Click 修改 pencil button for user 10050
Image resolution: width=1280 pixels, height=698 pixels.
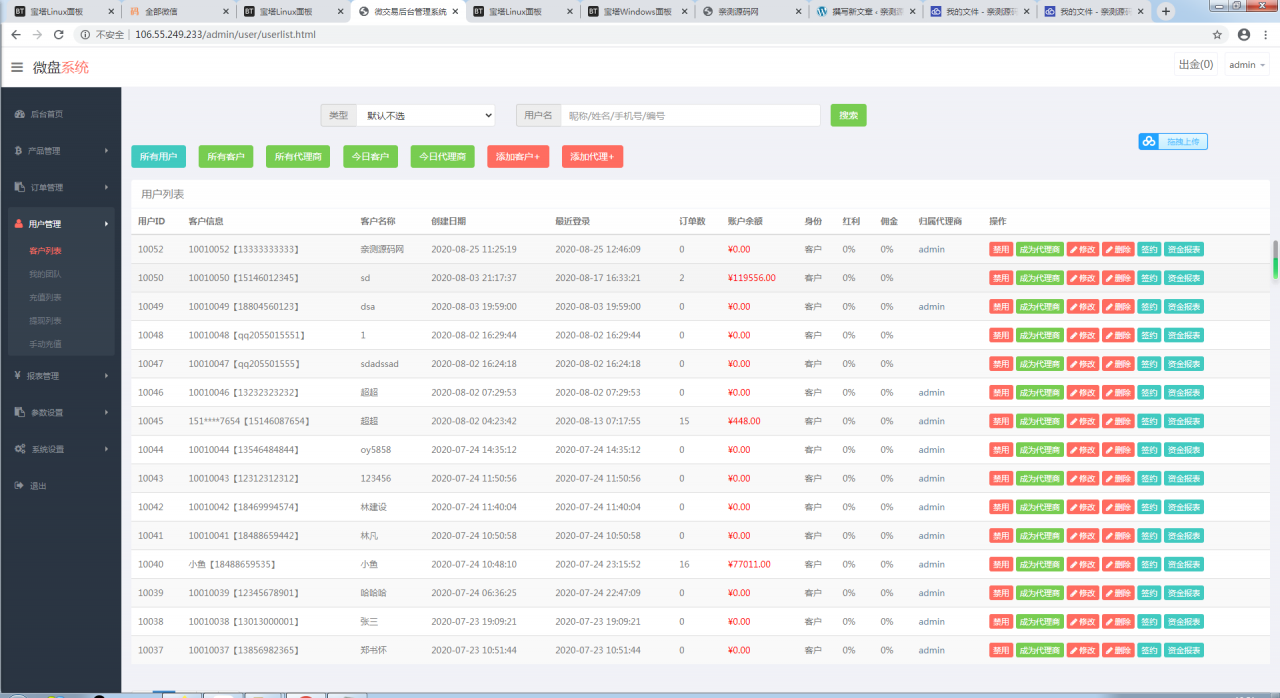(1083, 278)
